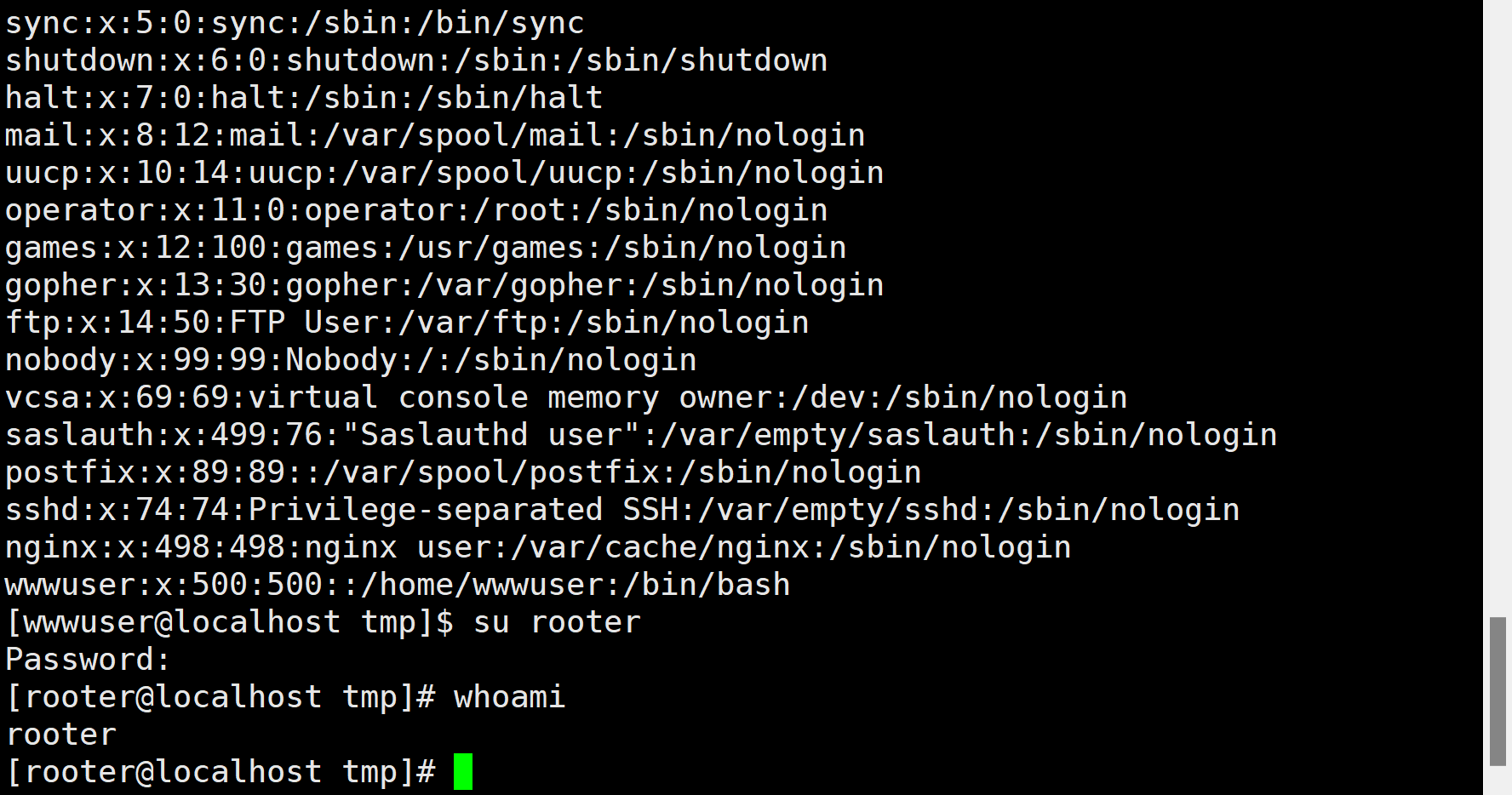Click the empty scrollbar track above the thumb
Viewport: 1512px width, 795px height.
pyautogui.click(x=1498, y=306)
